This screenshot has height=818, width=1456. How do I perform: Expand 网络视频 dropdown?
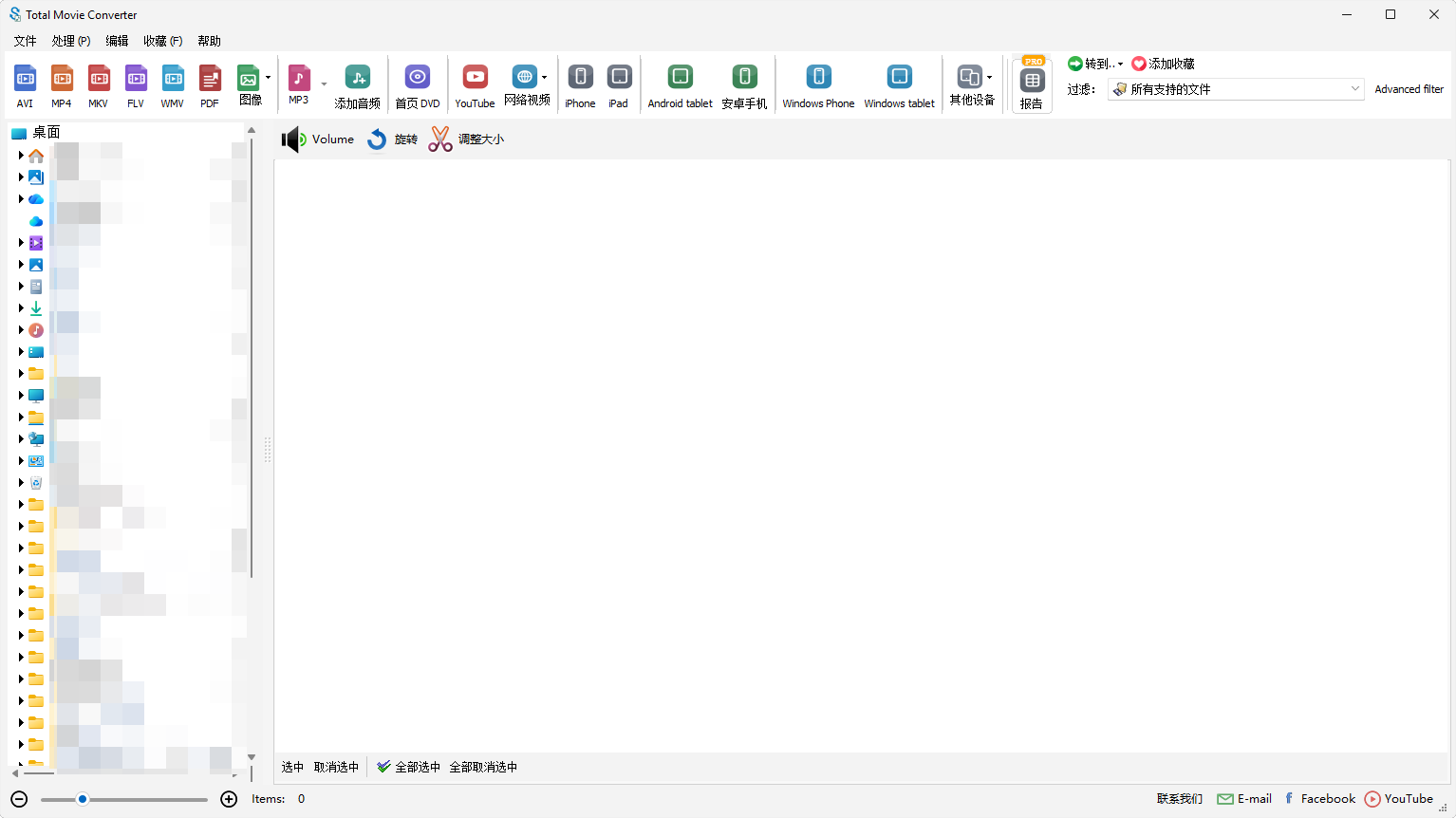tap(544, 78)
